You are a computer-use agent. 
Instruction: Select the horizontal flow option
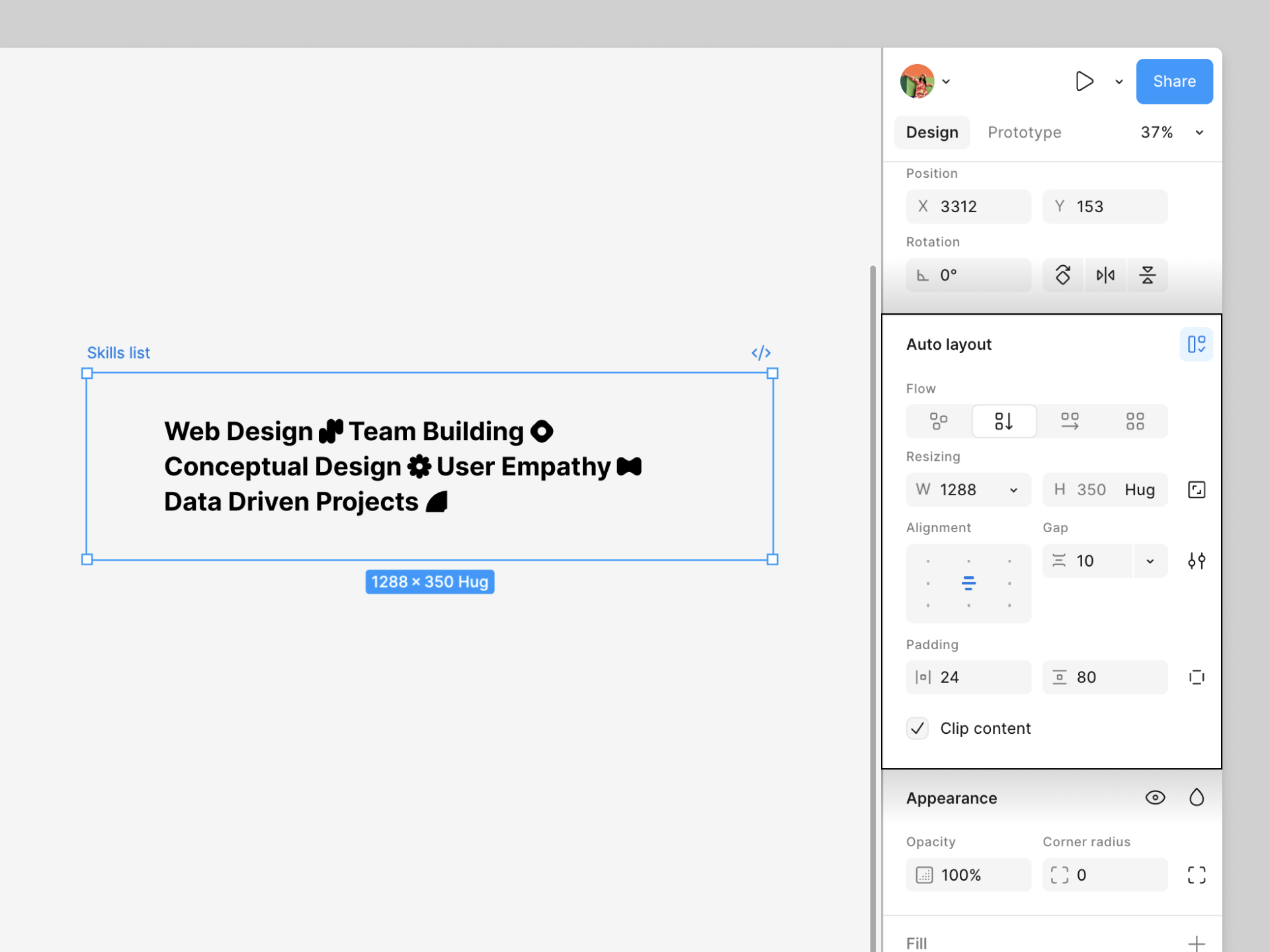(1070, 421)
